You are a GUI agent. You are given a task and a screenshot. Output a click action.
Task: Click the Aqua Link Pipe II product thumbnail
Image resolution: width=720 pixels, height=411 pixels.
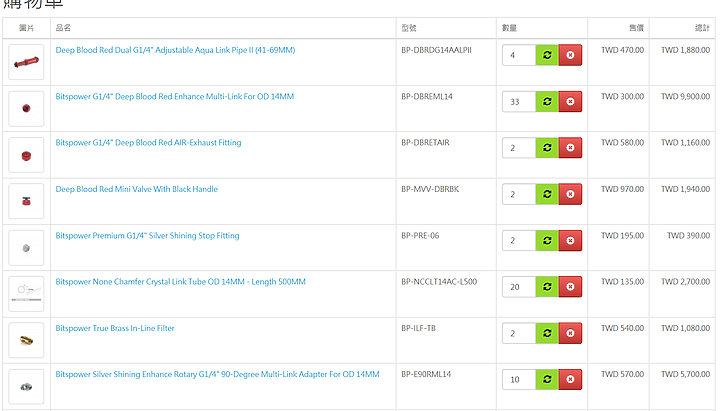26,62
